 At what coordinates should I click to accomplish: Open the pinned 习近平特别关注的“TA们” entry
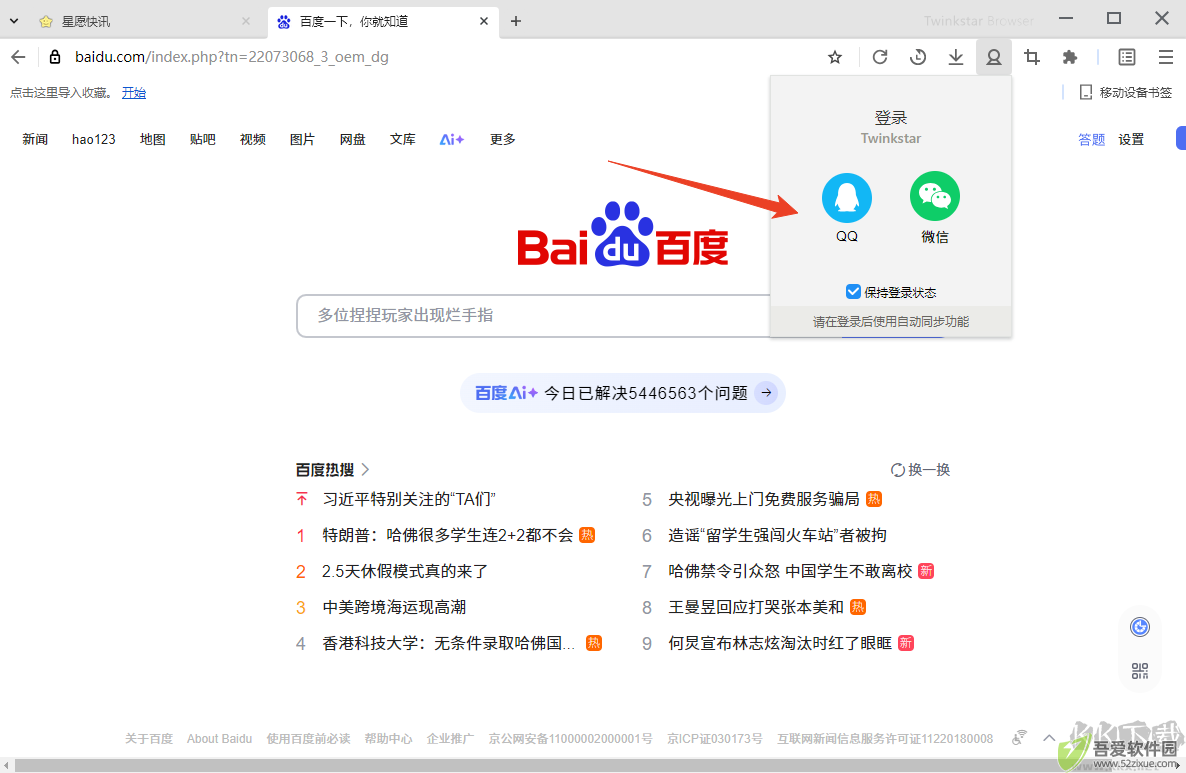(409, 499)
